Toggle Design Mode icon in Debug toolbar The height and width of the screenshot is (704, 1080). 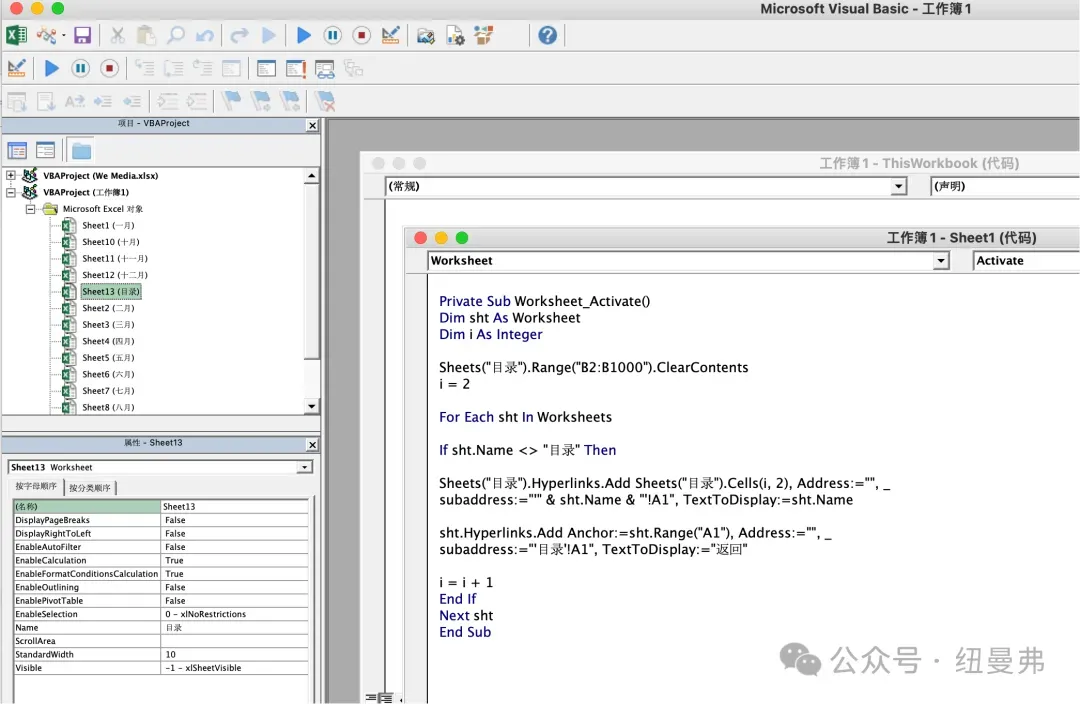(17, 68)
